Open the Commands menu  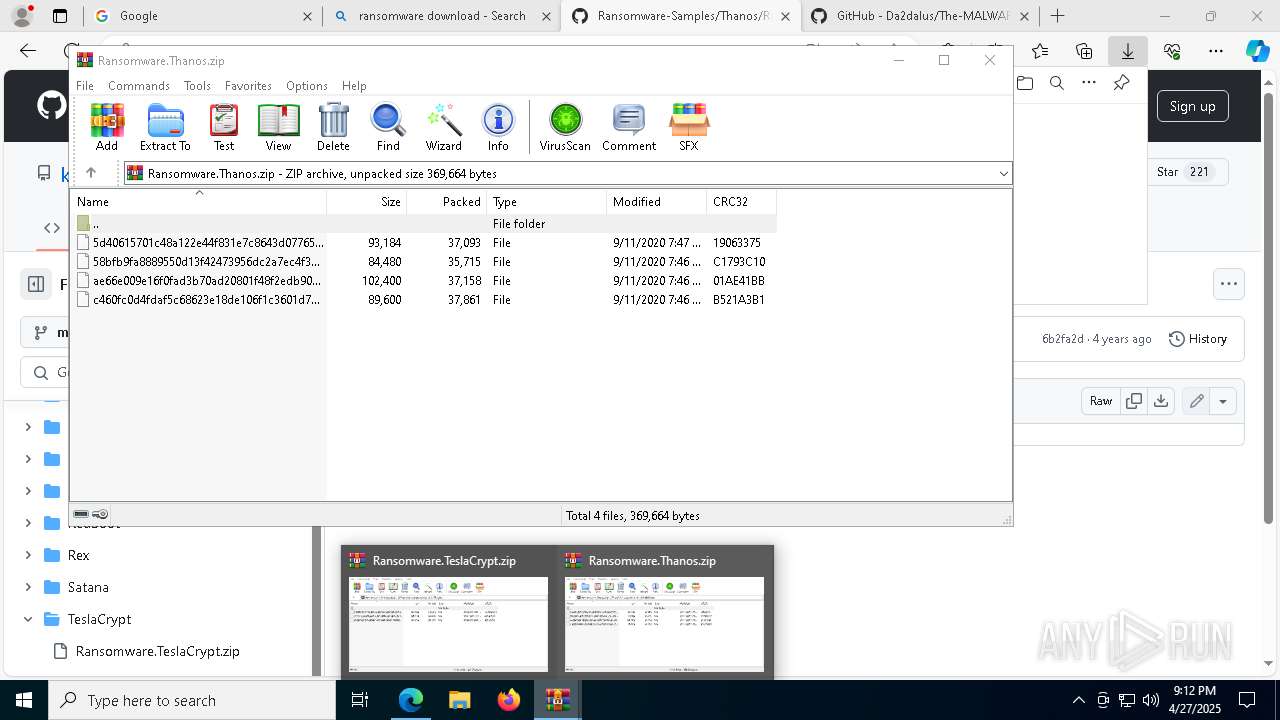[x=139, y=86]
